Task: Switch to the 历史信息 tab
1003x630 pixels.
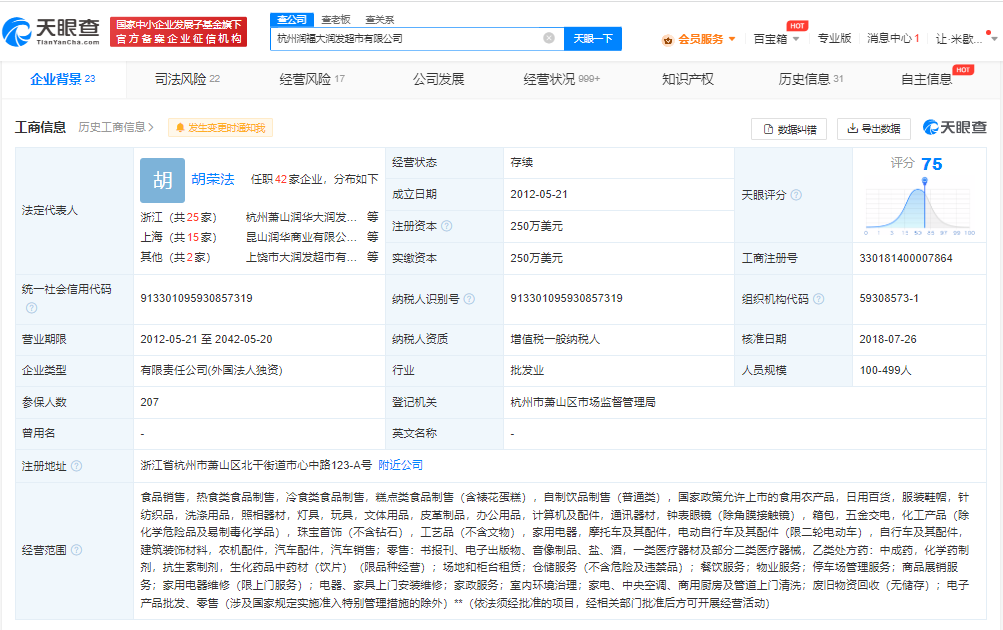Action: pos(810,79)
